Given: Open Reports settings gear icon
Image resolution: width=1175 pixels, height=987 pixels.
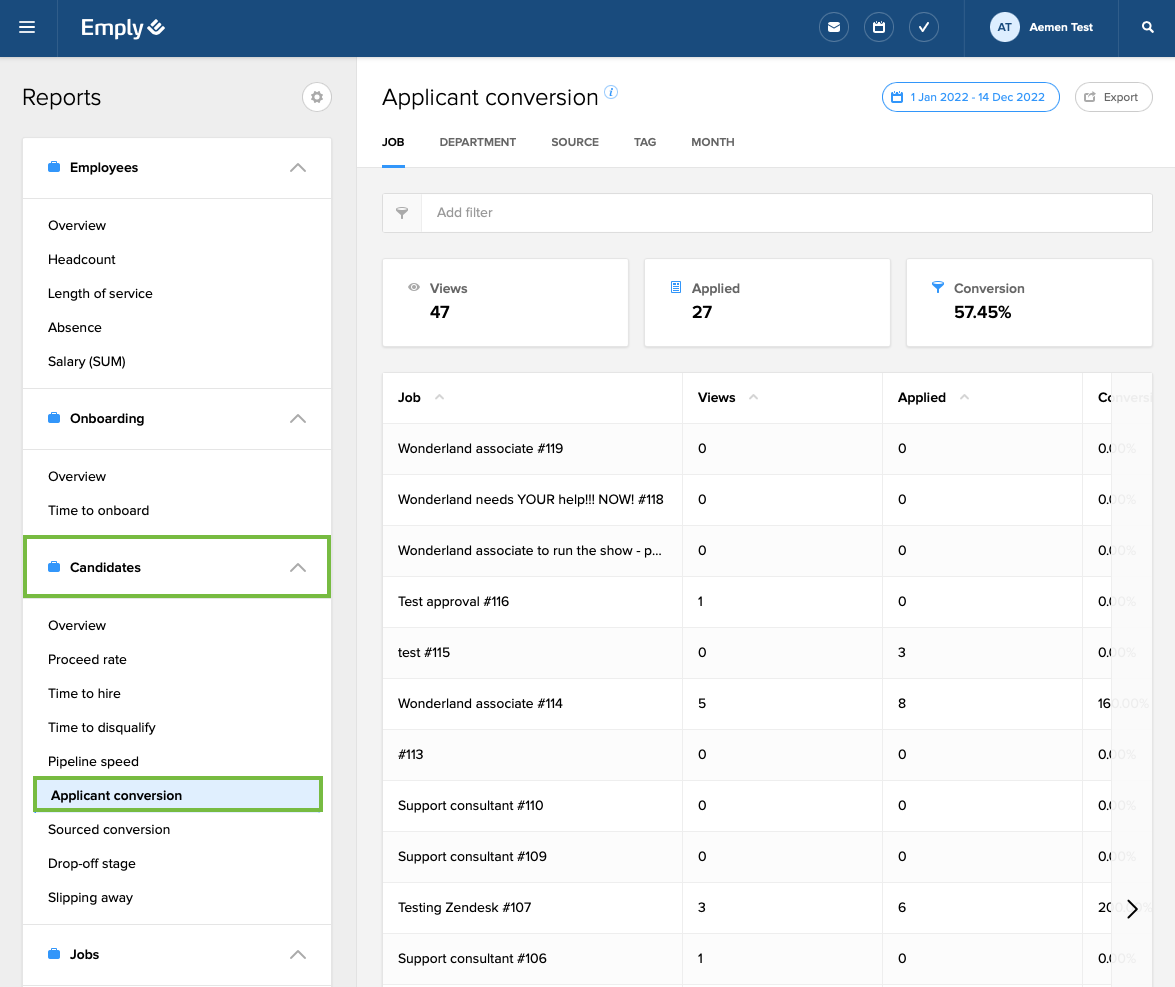Looking at the screenshot, I should pyautogui.click(x=317, y=97).
